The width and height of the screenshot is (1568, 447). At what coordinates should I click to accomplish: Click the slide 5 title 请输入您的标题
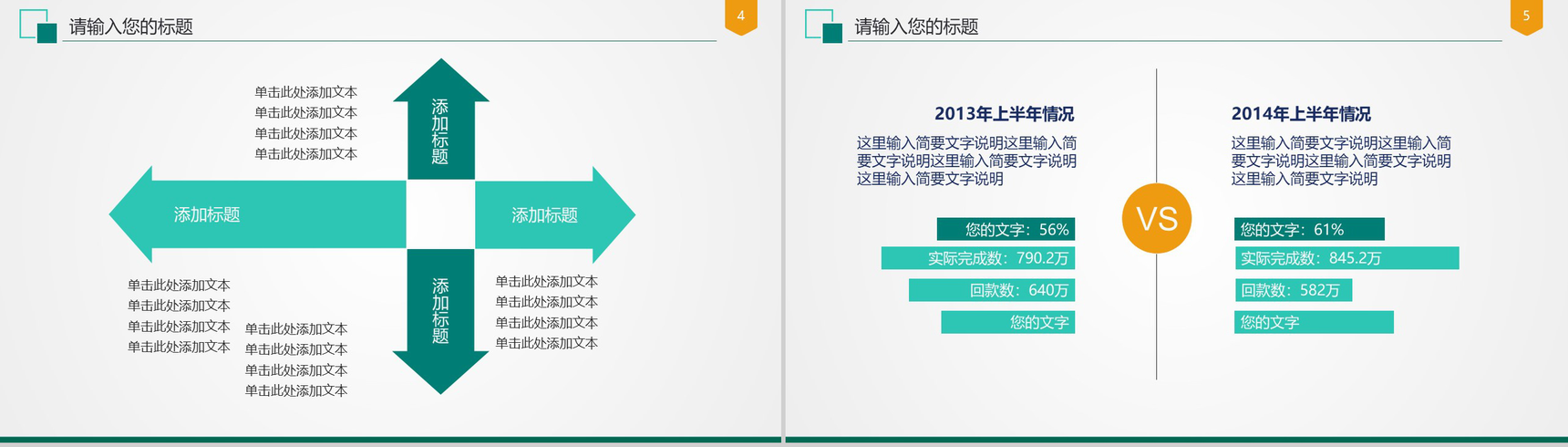tap(916, 27)
